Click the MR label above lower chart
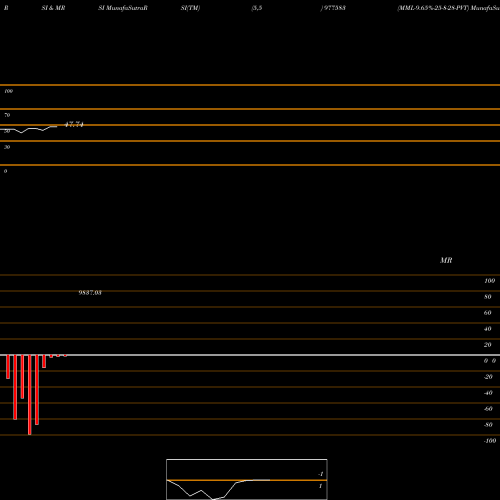The image size is (500, 500). tap(446, 260)
